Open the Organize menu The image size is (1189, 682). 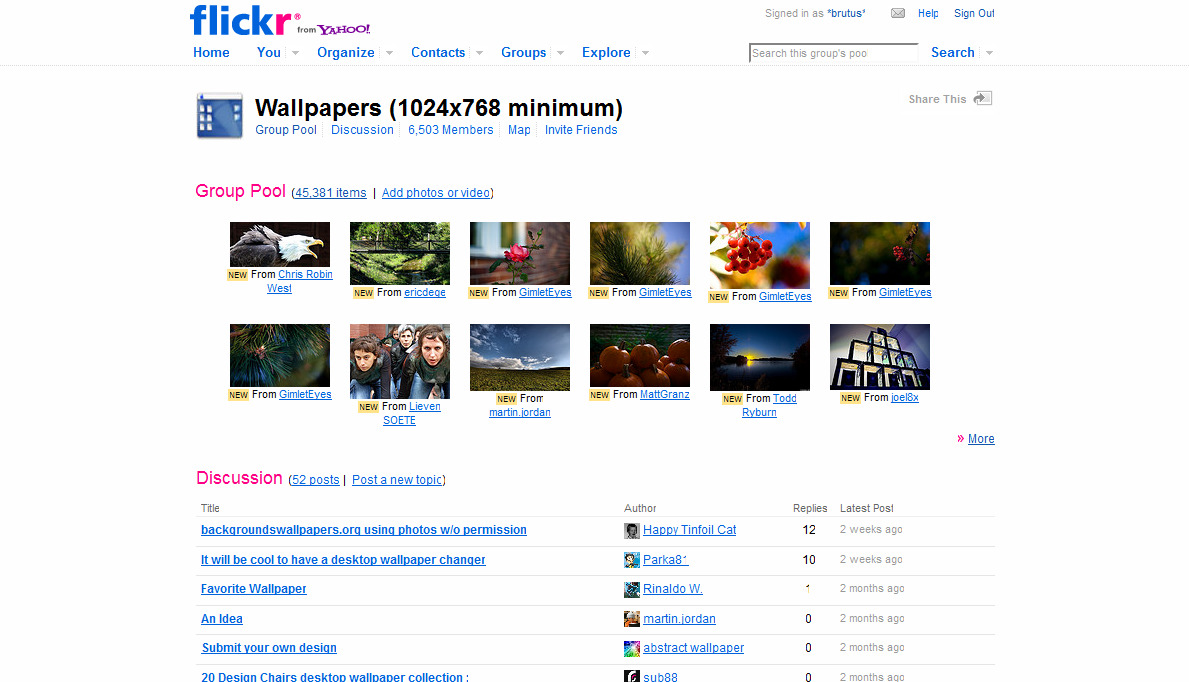tap(346, 52)
